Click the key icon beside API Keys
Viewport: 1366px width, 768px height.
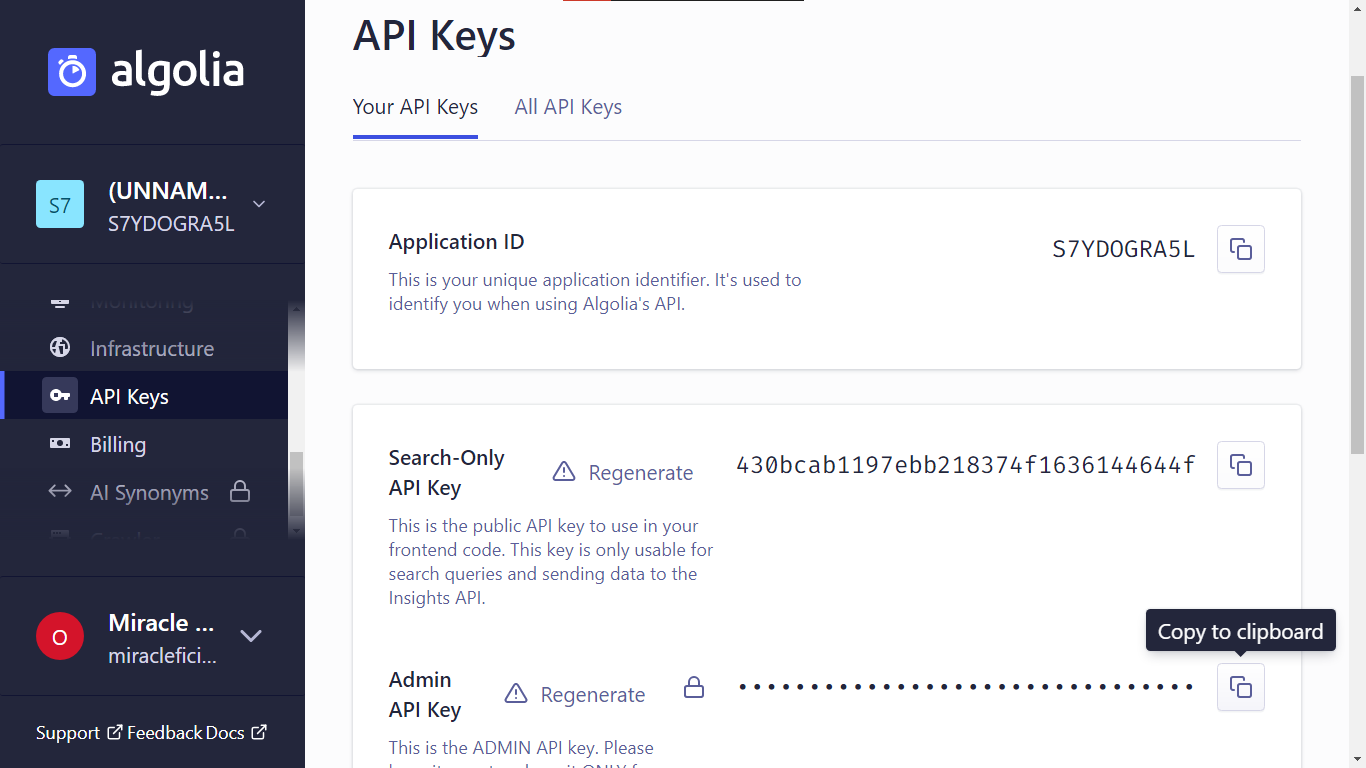[60, 395]
